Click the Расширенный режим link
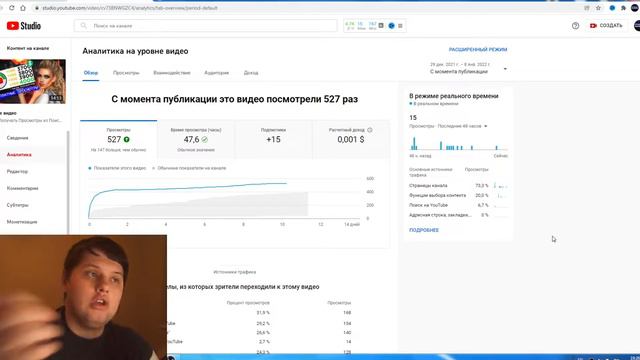This screenshot has height=360, width=640. [x=478, y=49]
